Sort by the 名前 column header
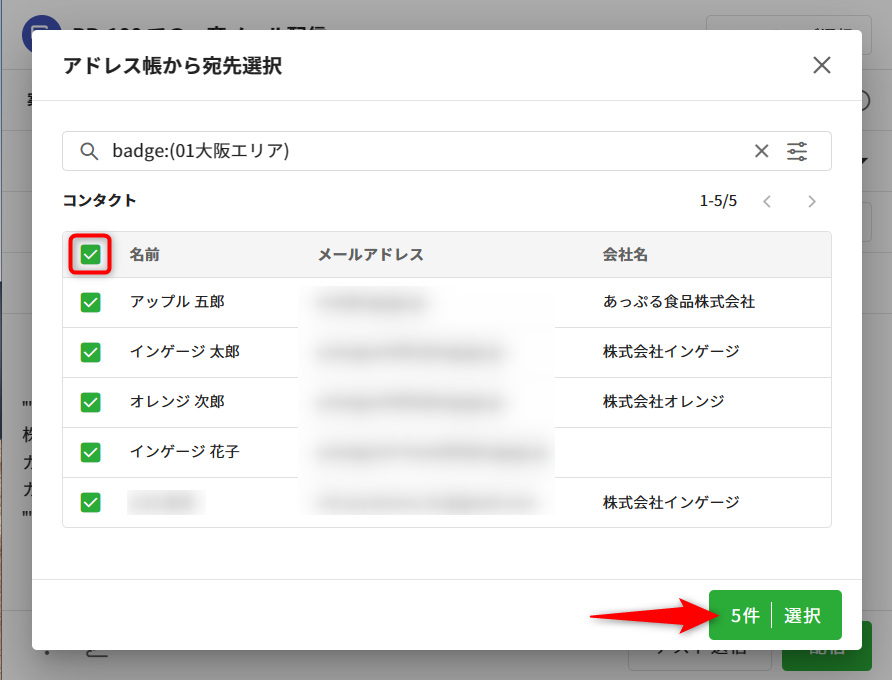892x680 pixels. click(x=144, y=255)
